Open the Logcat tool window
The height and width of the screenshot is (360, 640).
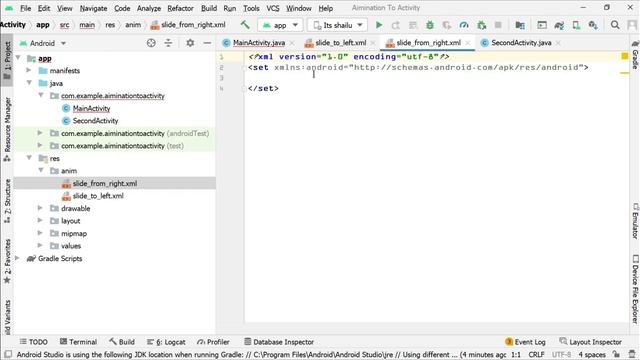point(166,342)
